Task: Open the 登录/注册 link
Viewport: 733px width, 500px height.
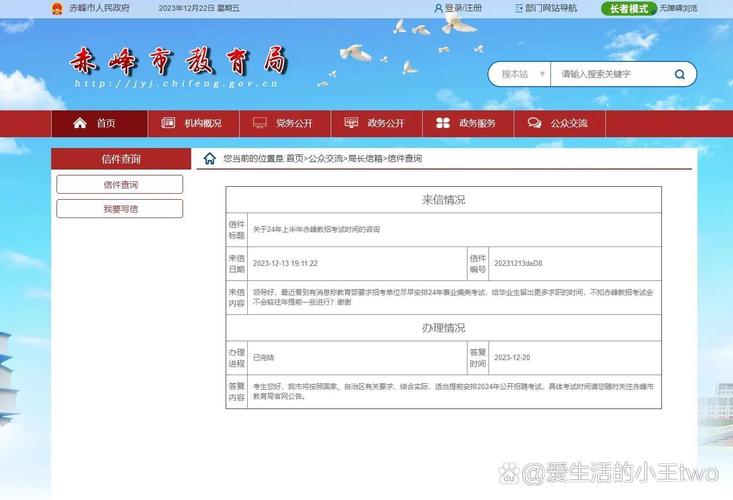Action: [463, 8]
